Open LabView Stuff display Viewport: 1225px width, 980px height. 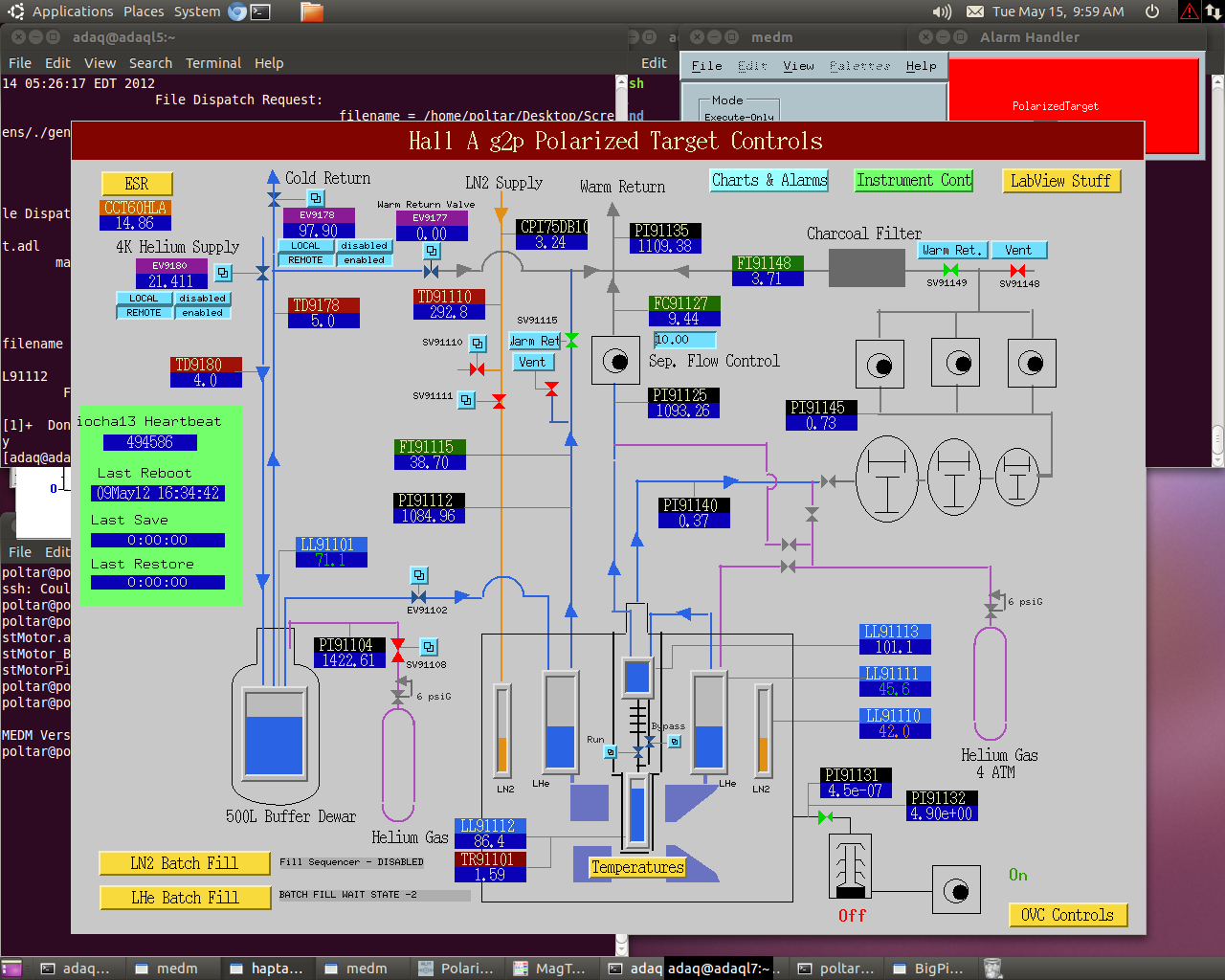click(1060, 181)
